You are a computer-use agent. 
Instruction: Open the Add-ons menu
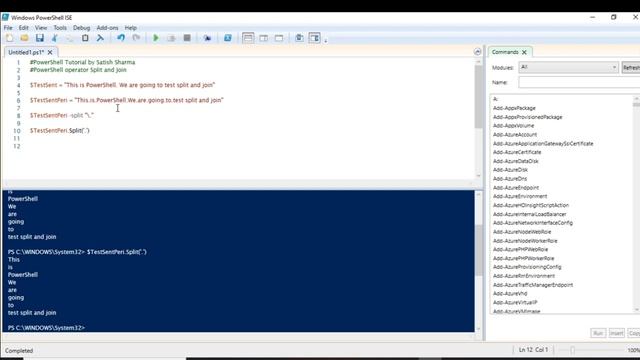click(x=107, y=28)
